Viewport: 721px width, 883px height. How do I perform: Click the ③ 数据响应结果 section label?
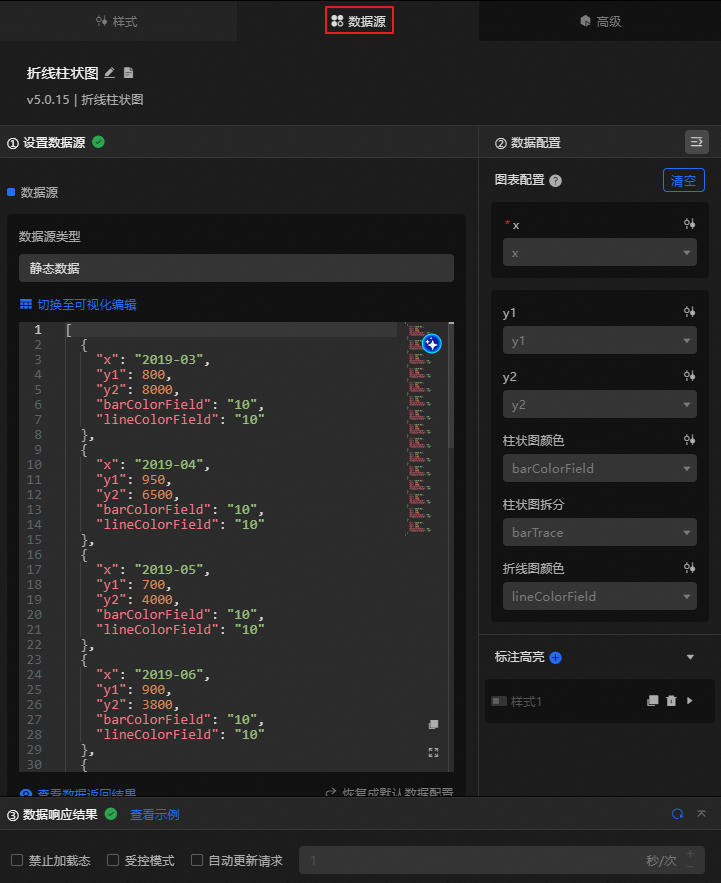pos(52,815)
